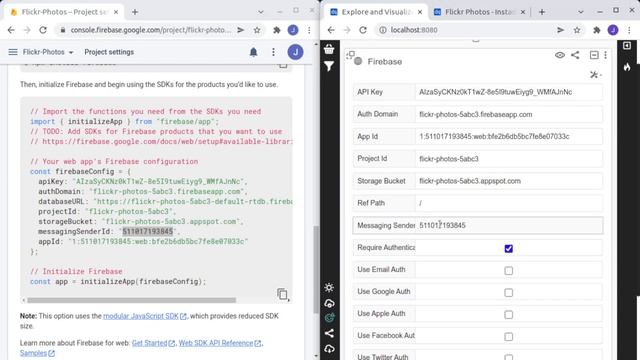Enable the Use Apple Auth checkbox
Screen dimensions: 640x360
[509, 315]
